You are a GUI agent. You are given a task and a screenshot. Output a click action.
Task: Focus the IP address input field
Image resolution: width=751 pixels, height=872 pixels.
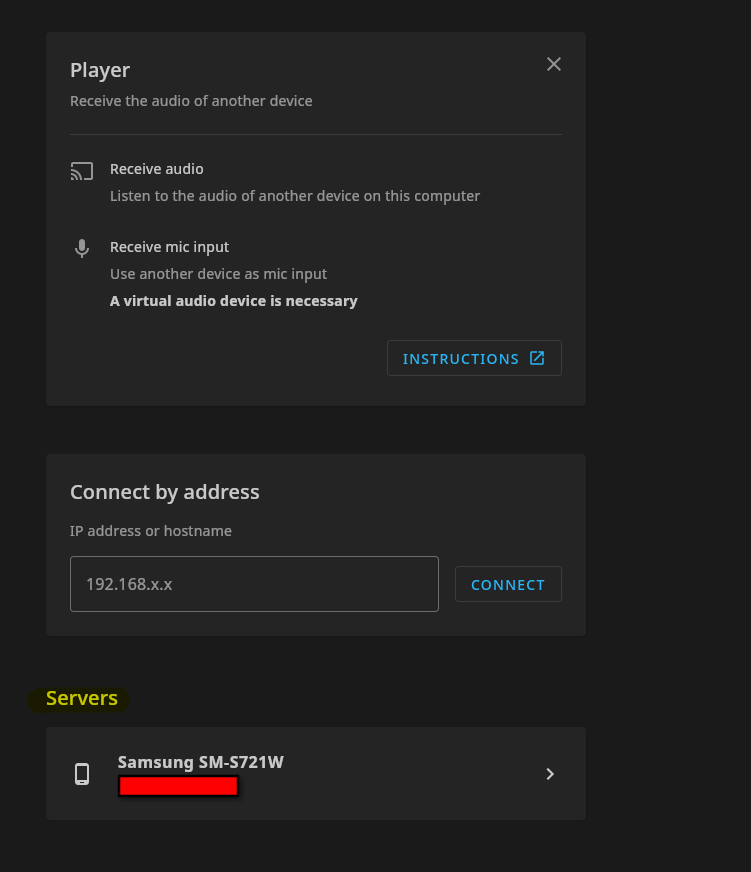pyautogui.click(x=254, y=584)
